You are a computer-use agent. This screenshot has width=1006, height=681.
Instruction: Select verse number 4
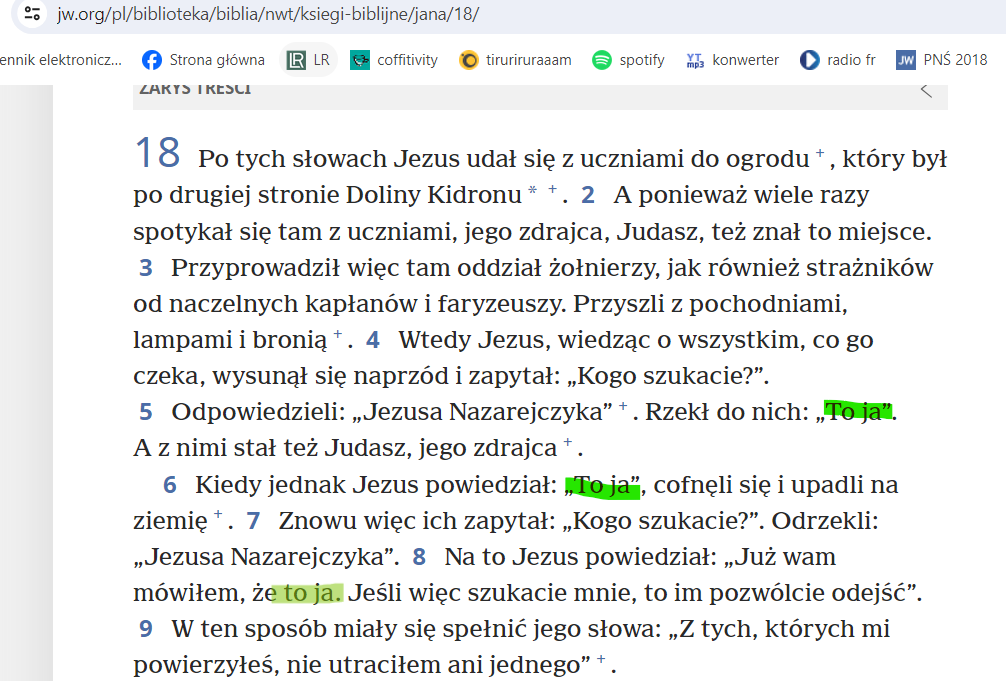(x=373, y=340)
